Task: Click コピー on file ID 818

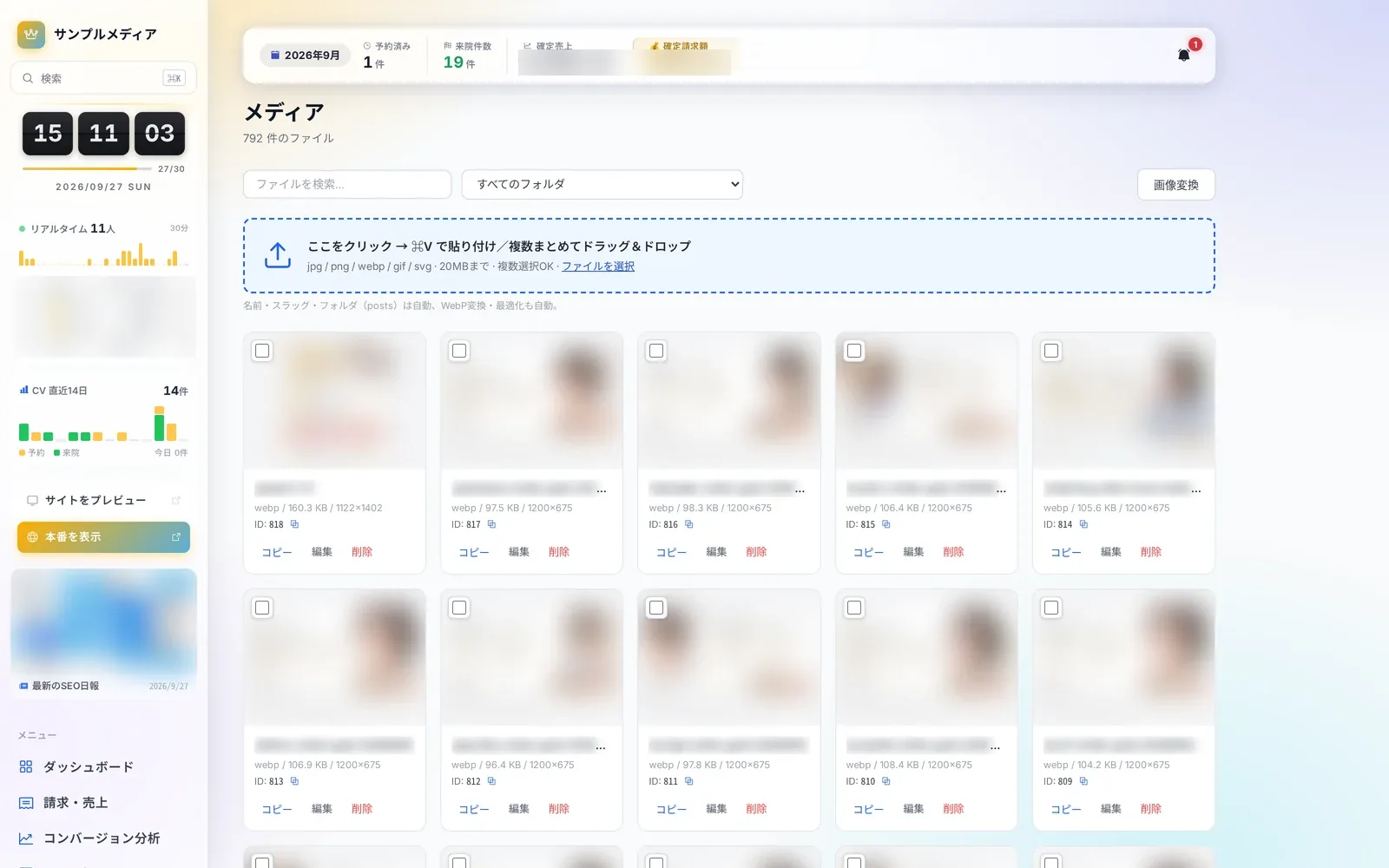Action: coord(277,552)
